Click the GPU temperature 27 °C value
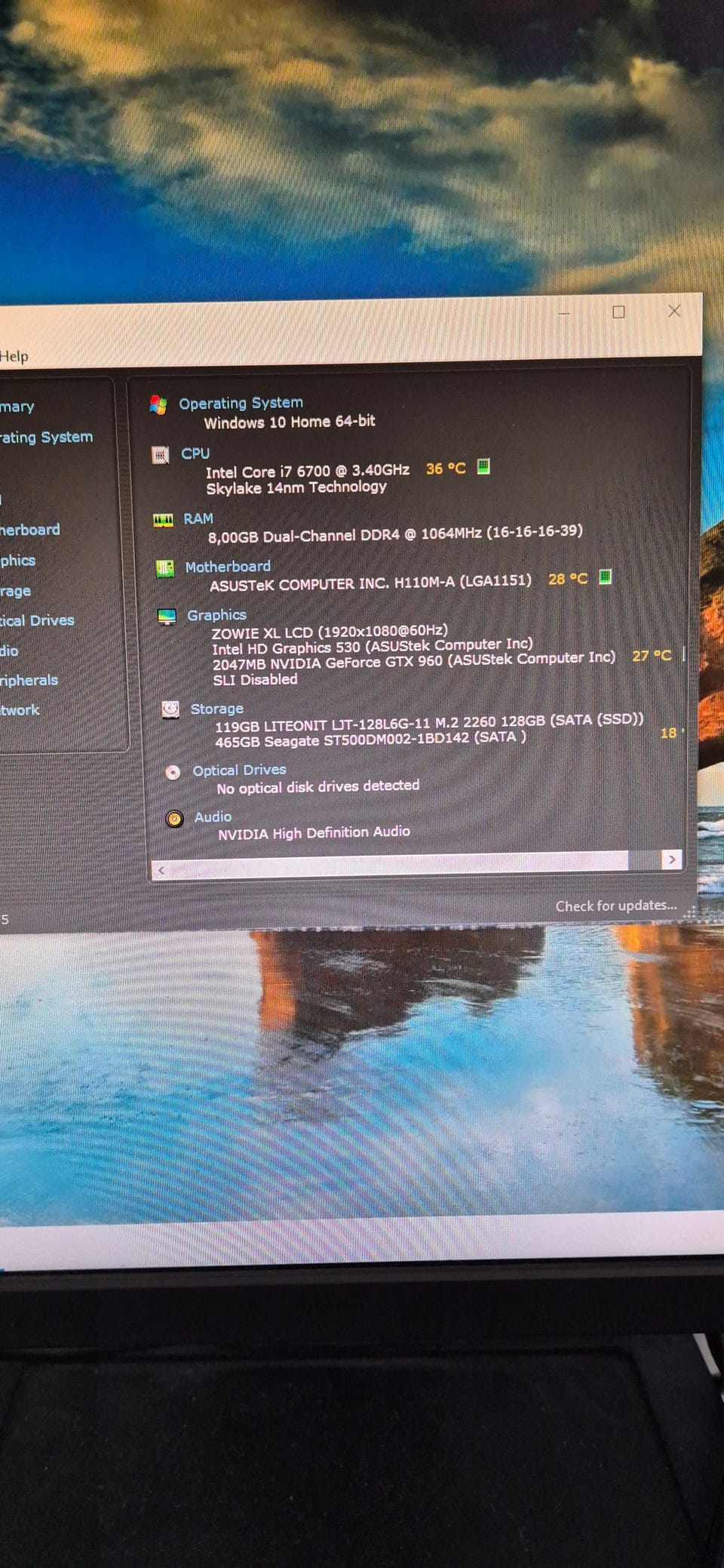 652,656
